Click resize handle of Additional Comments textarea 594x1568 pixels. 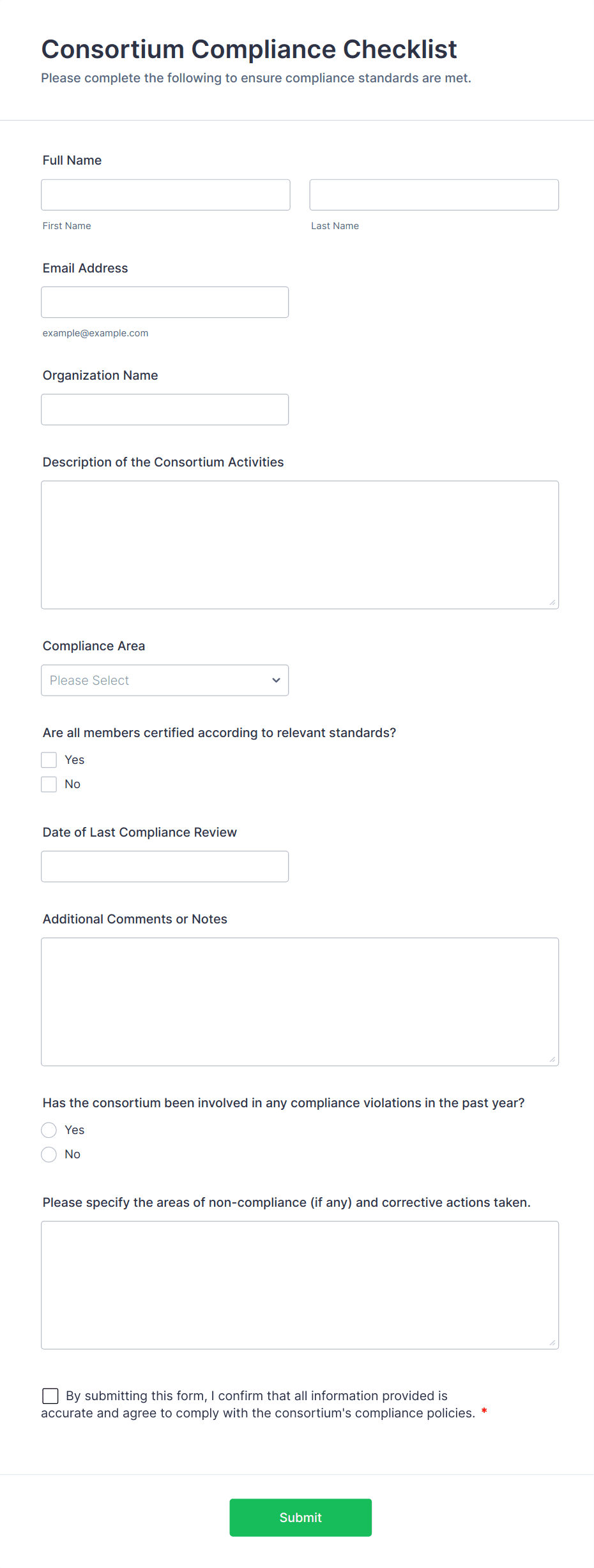[x=552, y=1059]
